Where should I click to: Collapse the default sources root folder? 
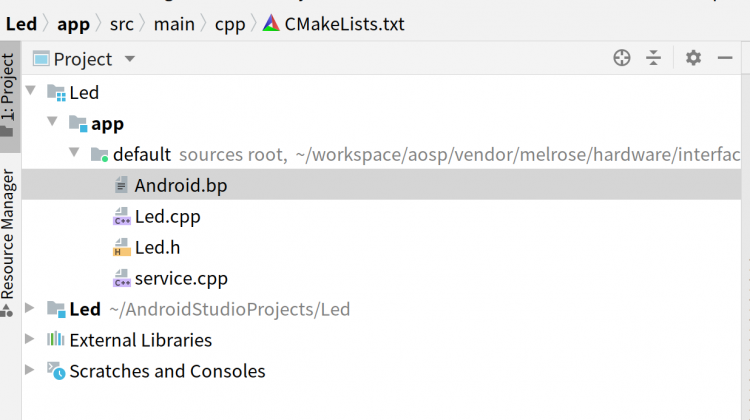[x=74, y=154]
